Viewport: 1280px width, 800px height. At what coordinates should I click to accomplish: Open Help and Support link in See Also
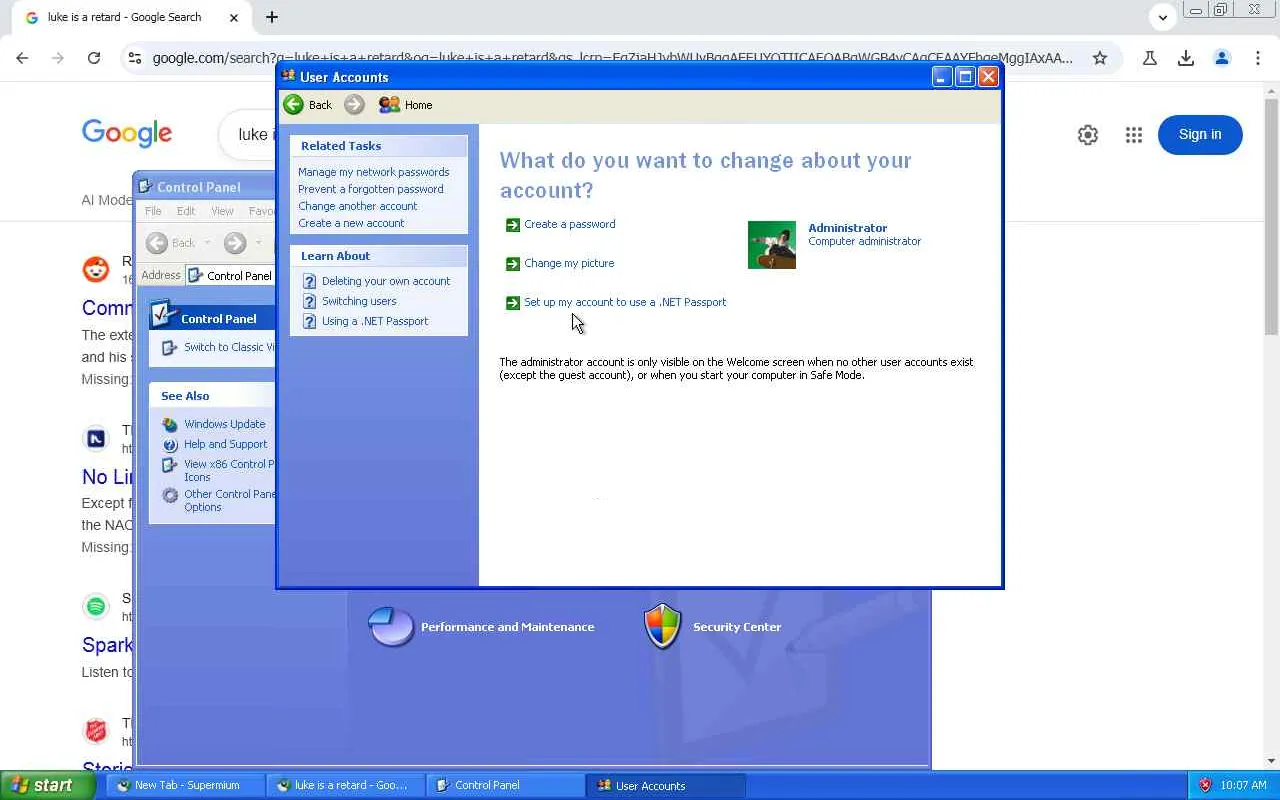(x=226, y=444)
